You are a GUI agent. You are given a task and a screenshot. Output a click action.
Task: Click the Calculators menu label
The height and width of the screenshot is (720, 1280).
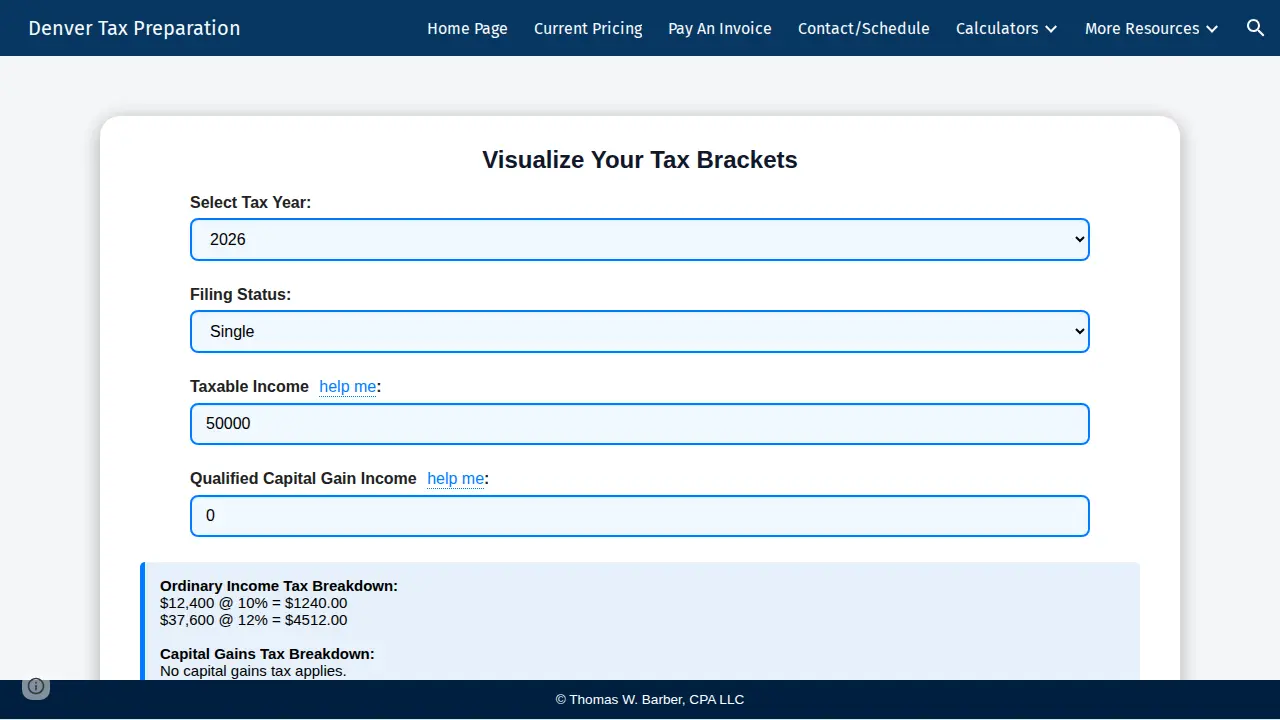(x=997, y=29)
